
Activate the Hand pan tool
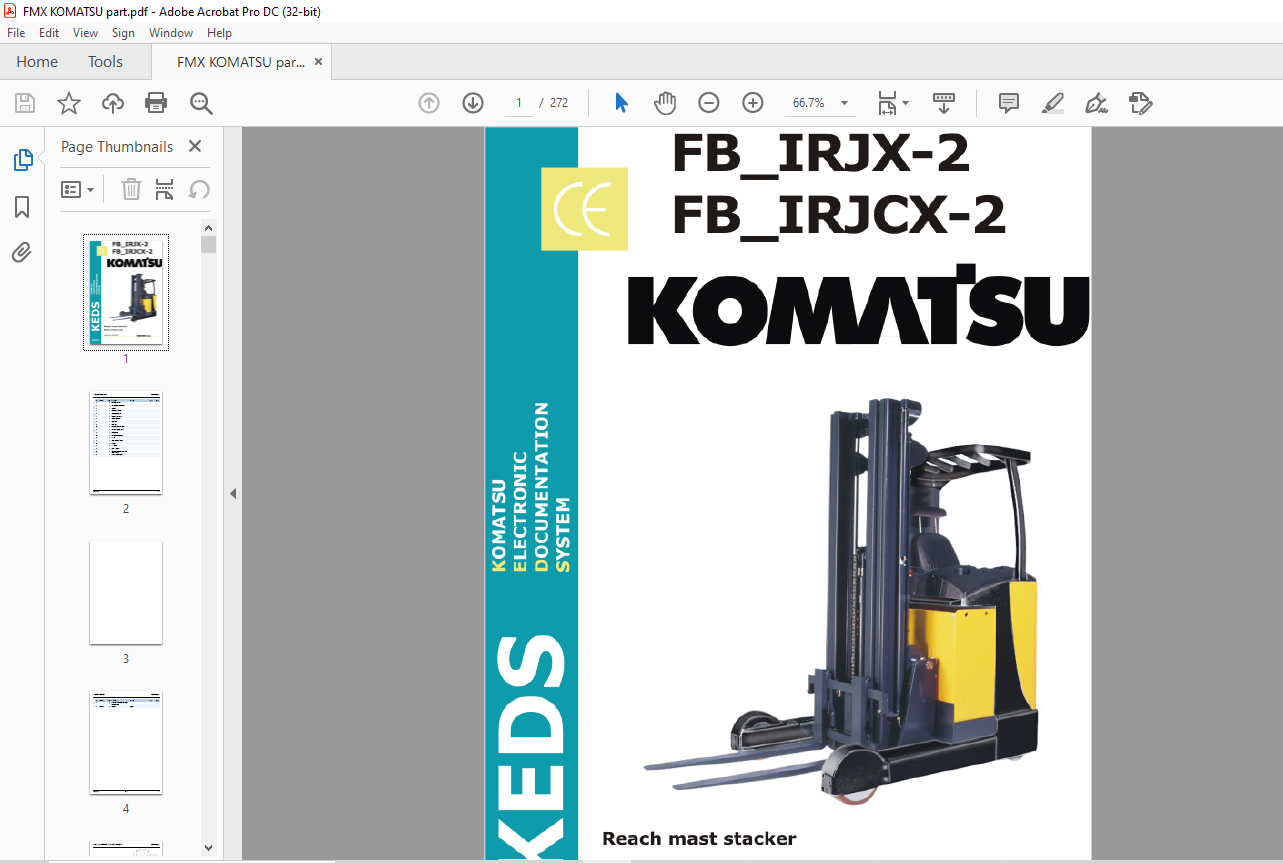[665, 103]
